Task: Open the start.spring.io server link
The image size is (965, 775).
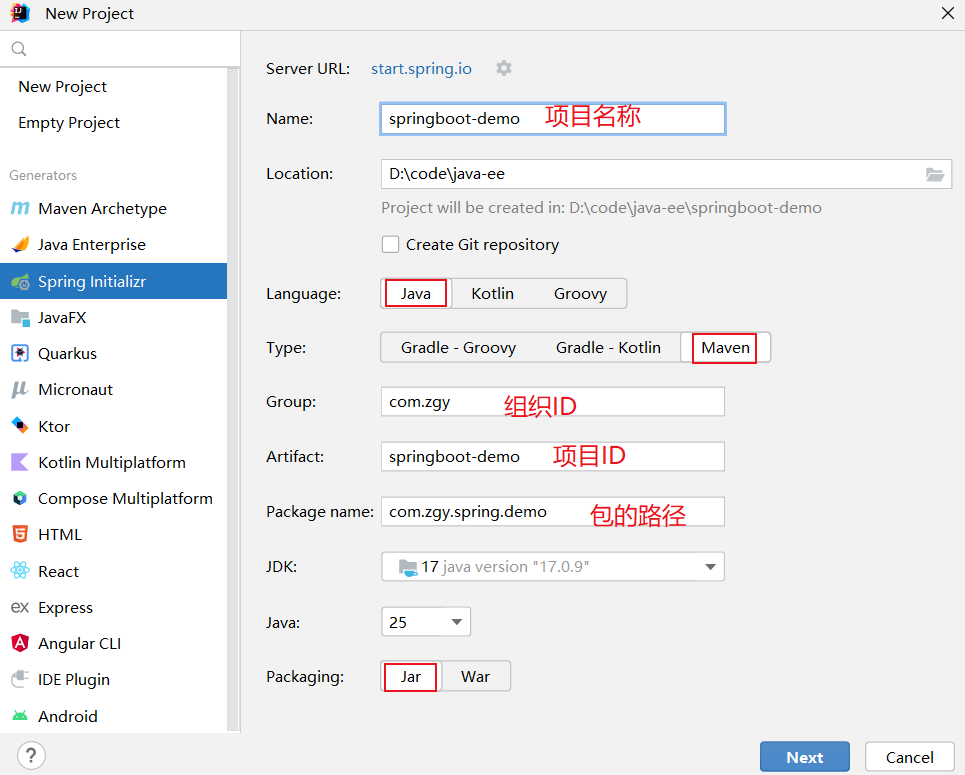Action: tap(422, 68)
